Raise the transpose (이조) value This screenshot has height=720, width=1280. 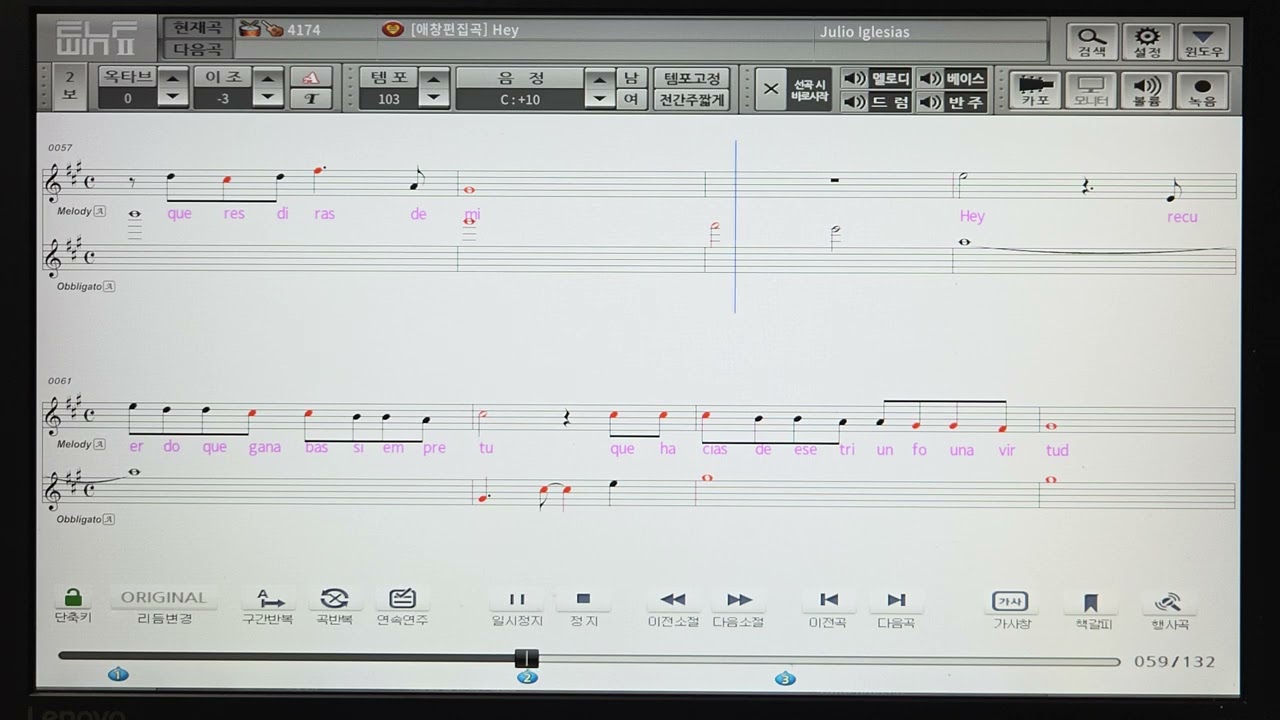[x=268, y=78]
